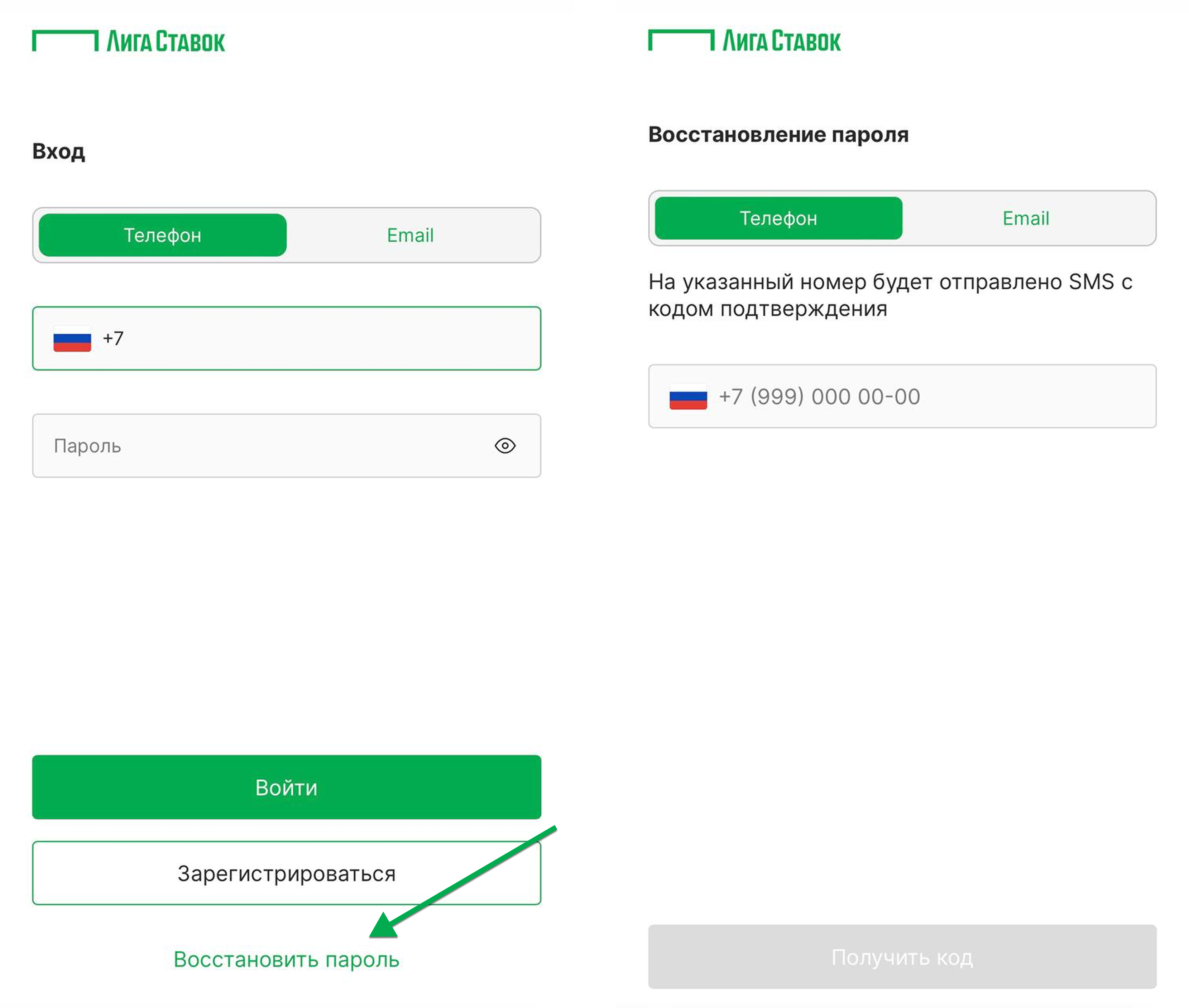Screen dimensions: 1189x1008
Task: Click the Russian flag in recovery phone field
Action: coord(688,396)
